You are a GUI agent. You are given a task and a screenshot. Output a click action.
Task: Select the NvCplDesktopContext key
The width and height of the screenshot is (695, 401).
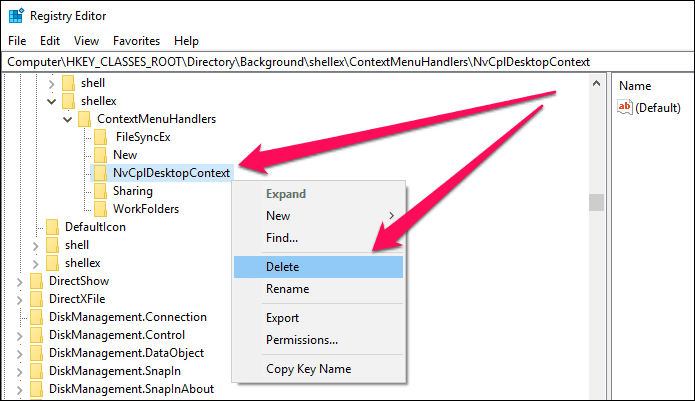(x=171, y=173)
